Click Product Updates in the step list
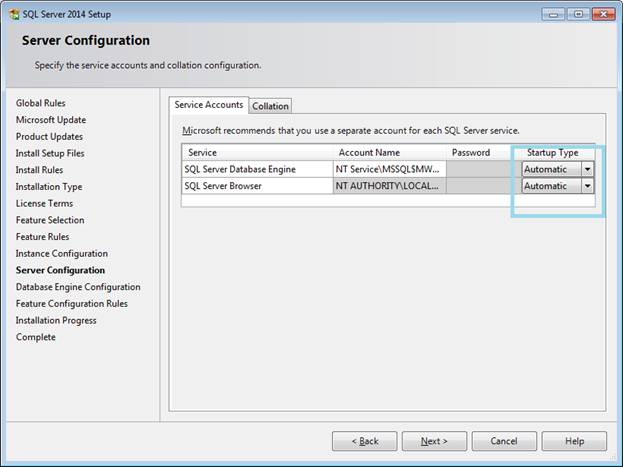This screenshot has height=467, width=623. (x=49, y=136)
